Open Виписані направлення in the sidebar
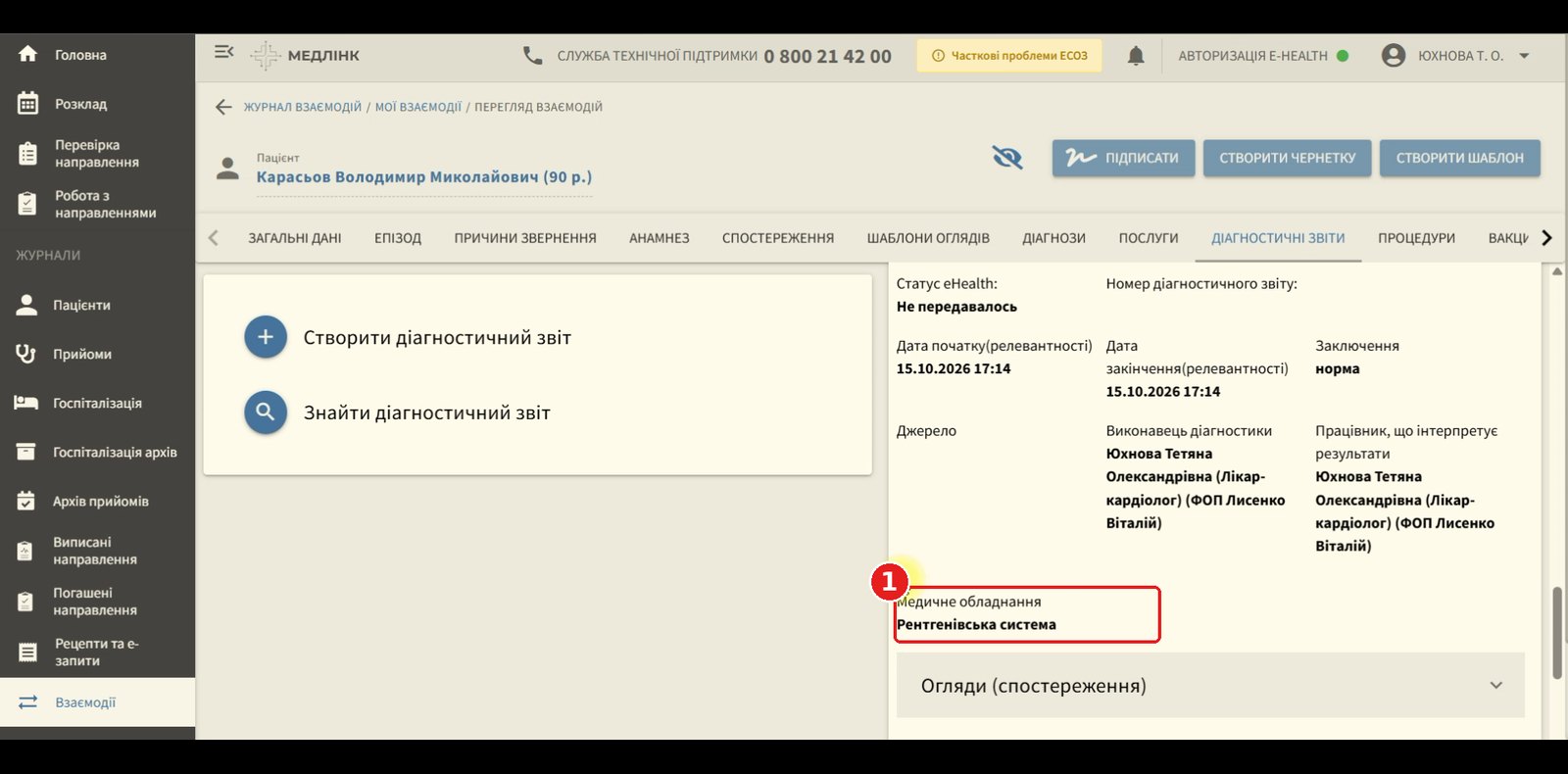 tap(97, 551)
